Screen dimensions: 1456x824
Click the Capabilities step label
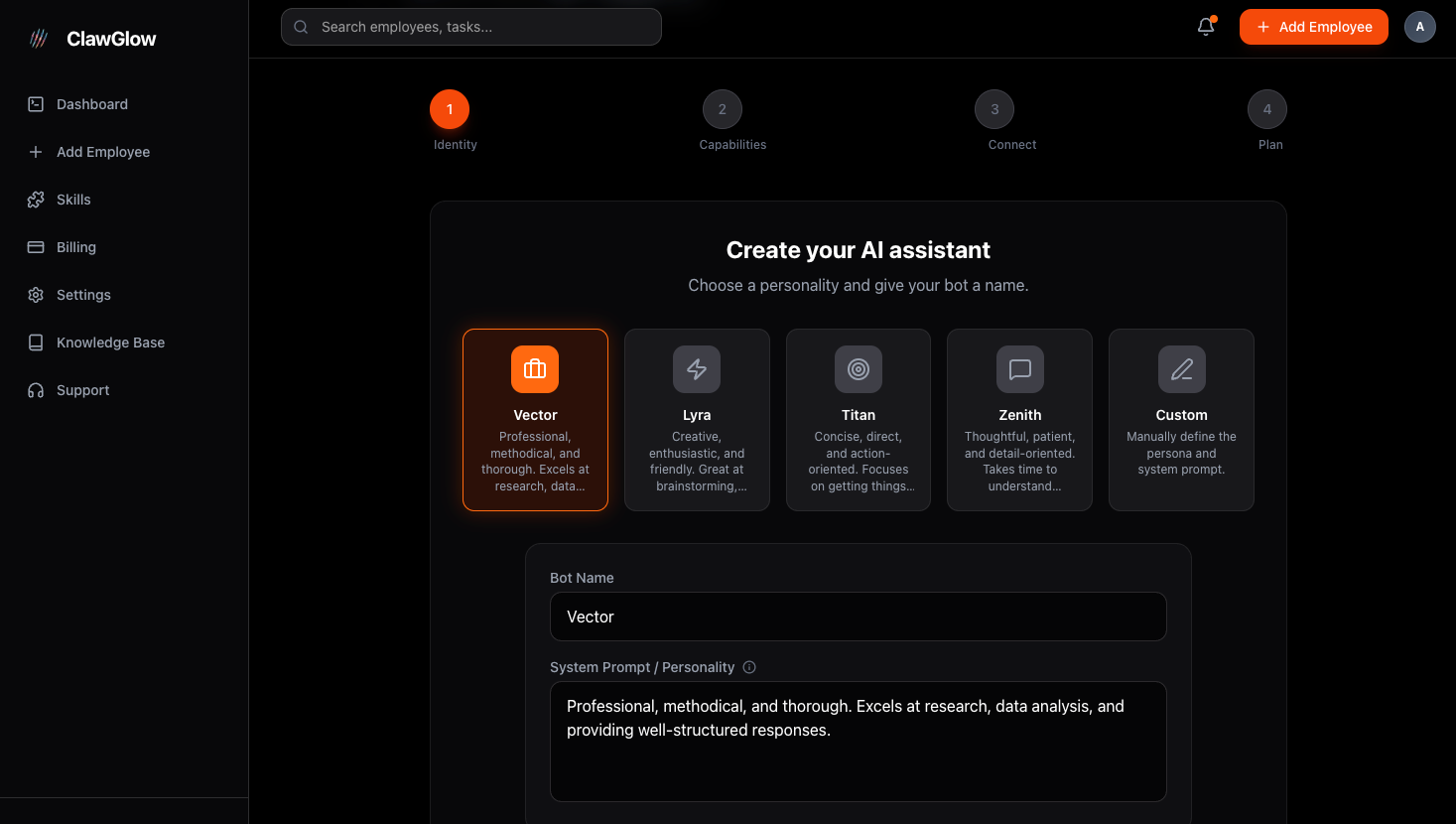coord(732,145)
